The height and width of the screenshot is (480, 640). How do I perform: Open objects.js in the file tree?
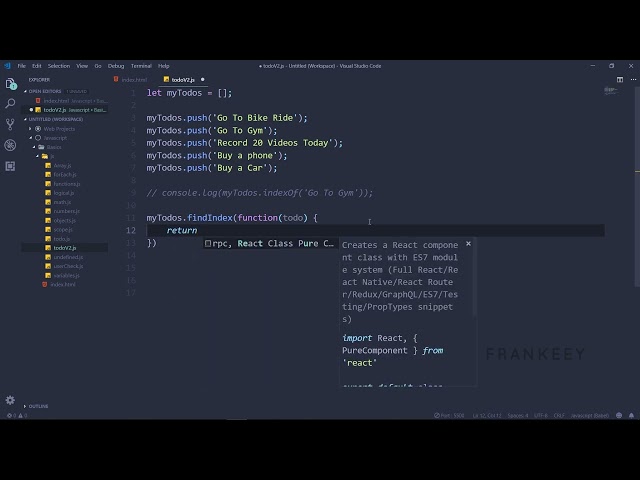point(64,220)
